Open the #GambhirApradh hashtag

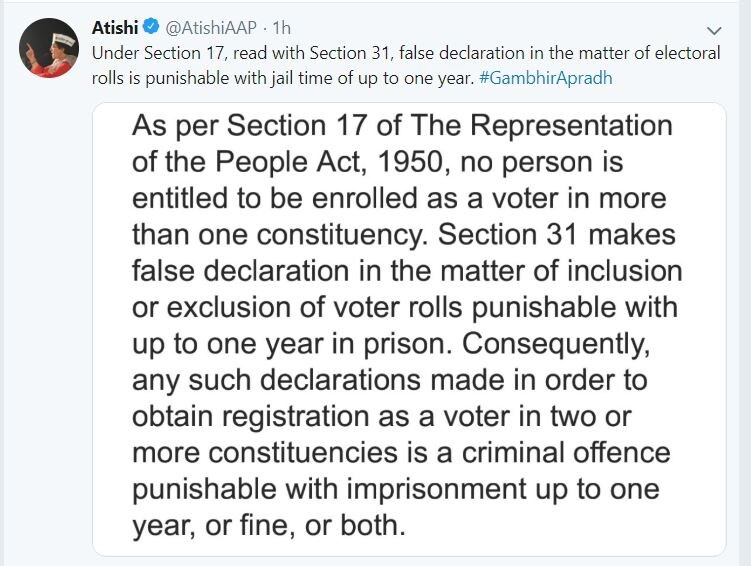click(x=546, y=78)
